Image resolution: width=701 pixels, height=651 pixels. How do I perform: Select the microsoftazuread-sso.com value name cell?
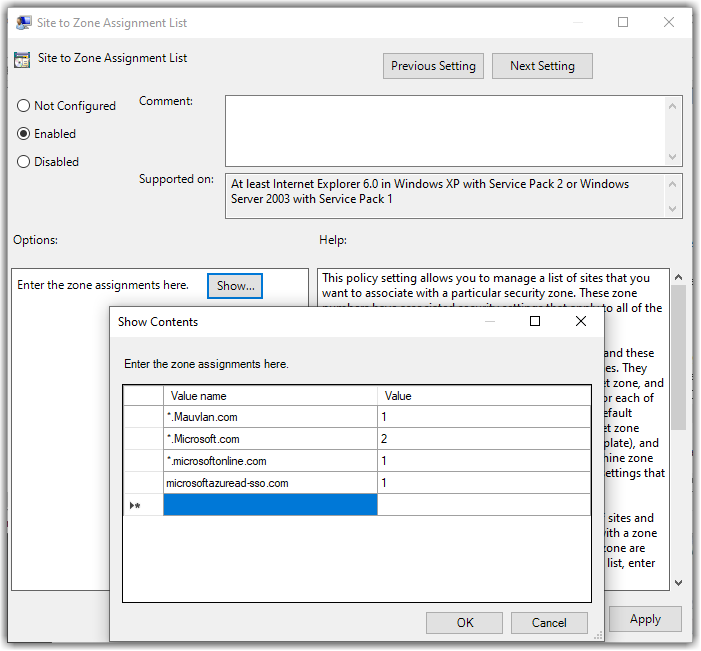[270, 483]
